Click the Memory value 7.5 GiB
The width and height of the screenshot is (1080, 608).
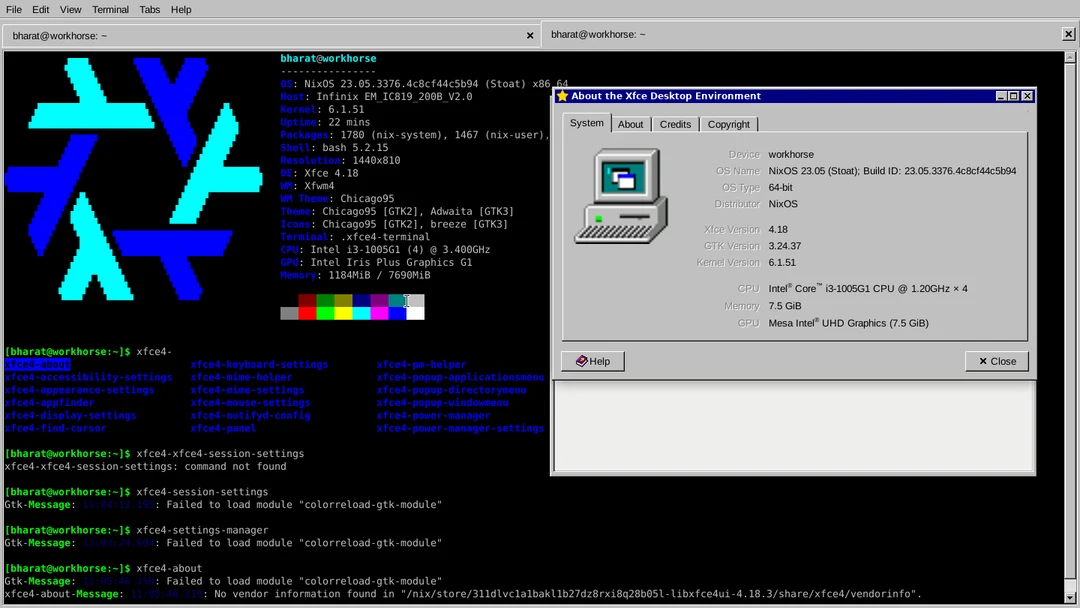coord(785,306)
